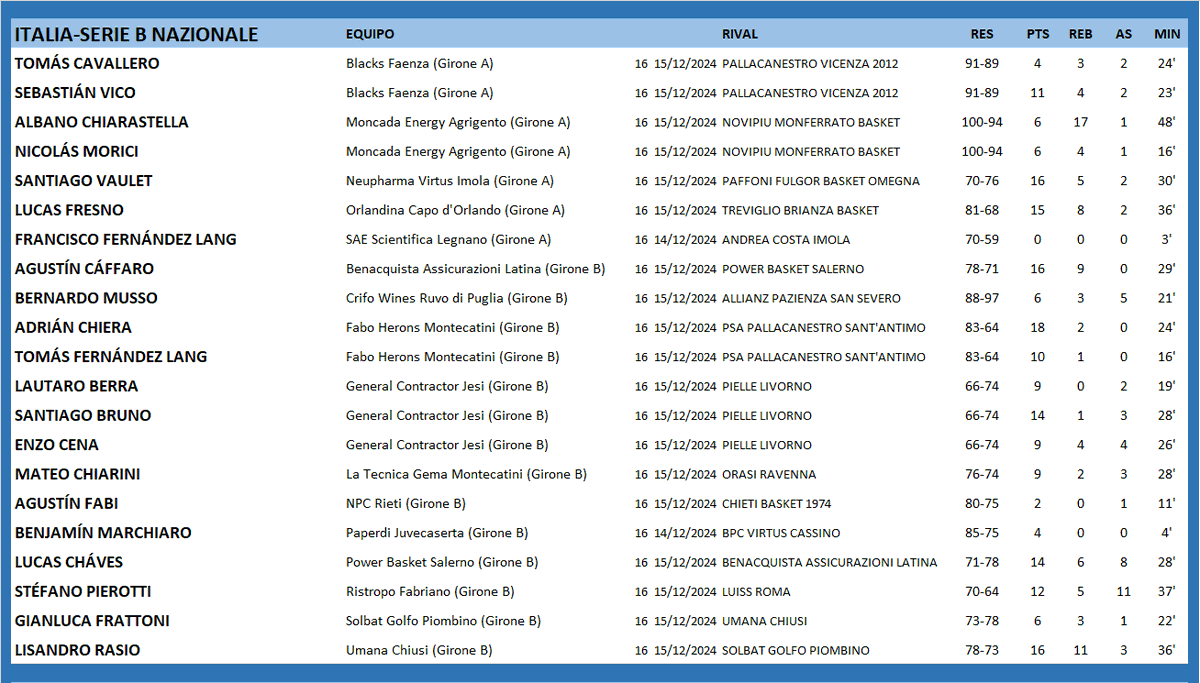Viewport: 1200px width, 683px height.
Task: Select SANTIAGO BRUNO name cell
Action: click(x=83, y=415)
